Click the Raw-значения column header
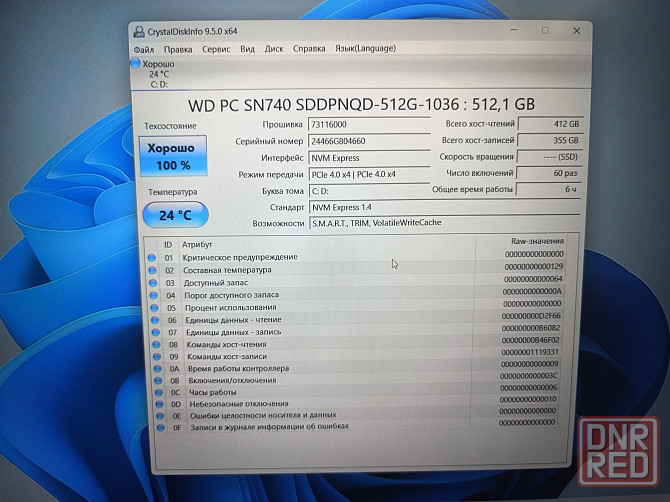Viewport: 670px width, 502px height. 535,241
